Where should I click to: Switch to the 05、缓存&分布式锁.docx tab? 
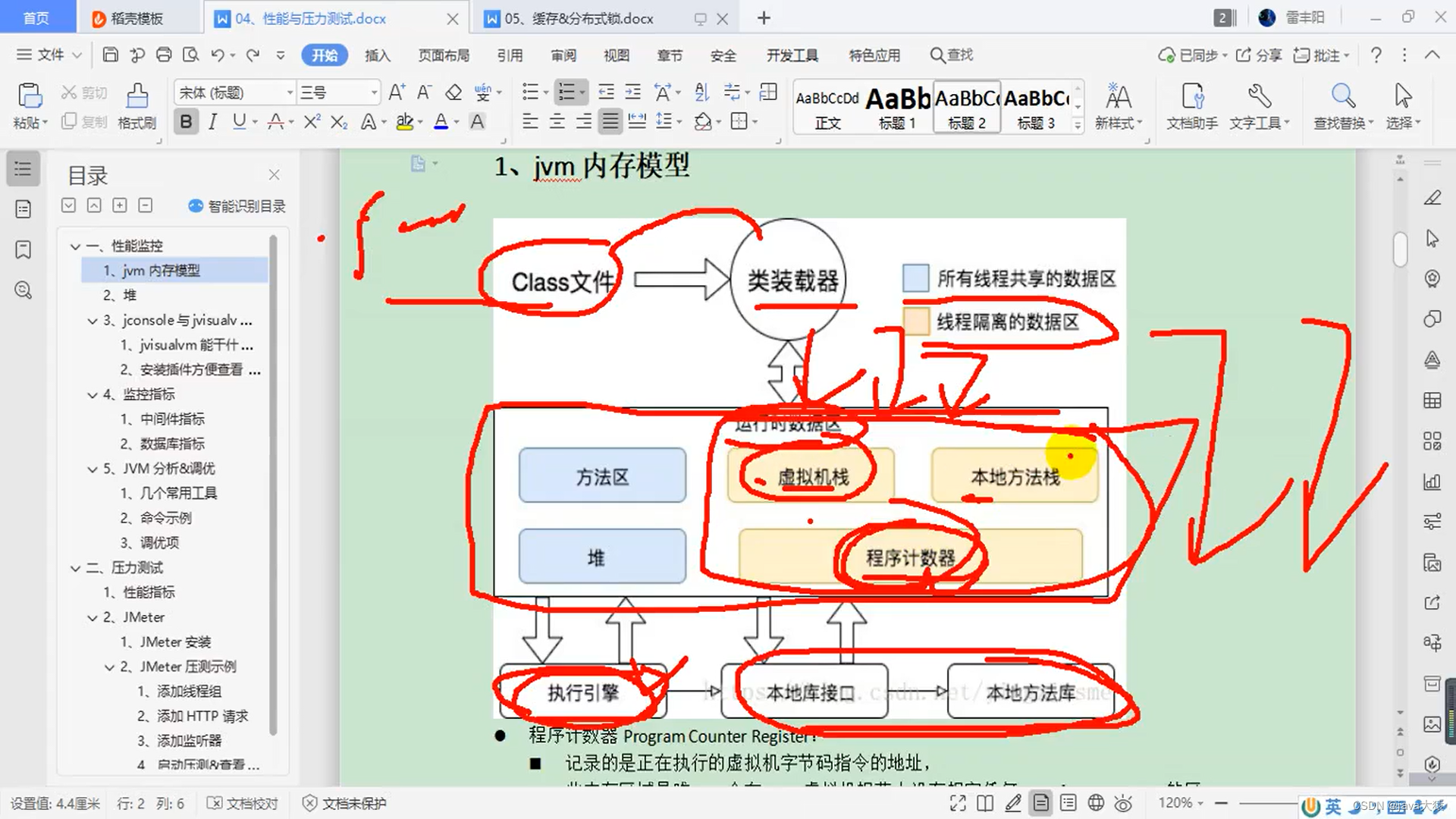(579, 18)
